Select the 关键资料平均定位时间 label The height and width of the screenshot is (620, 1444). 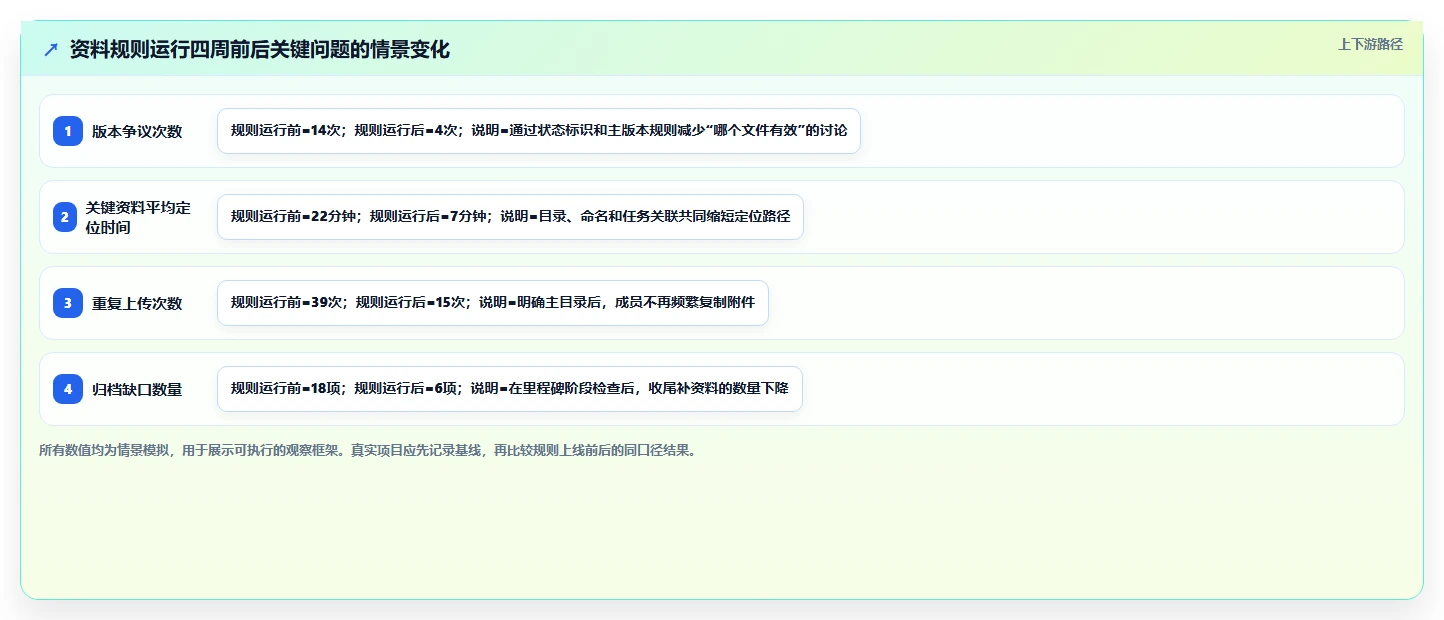point(138,217)
